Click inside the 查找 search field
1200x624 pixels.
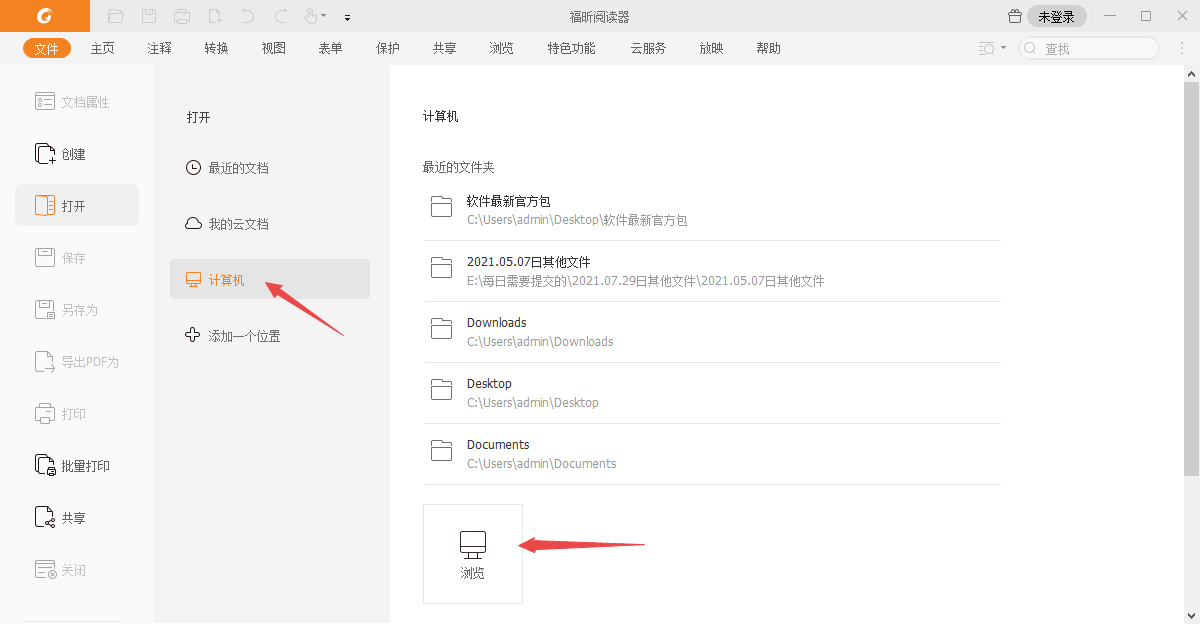click(1090, 47)
